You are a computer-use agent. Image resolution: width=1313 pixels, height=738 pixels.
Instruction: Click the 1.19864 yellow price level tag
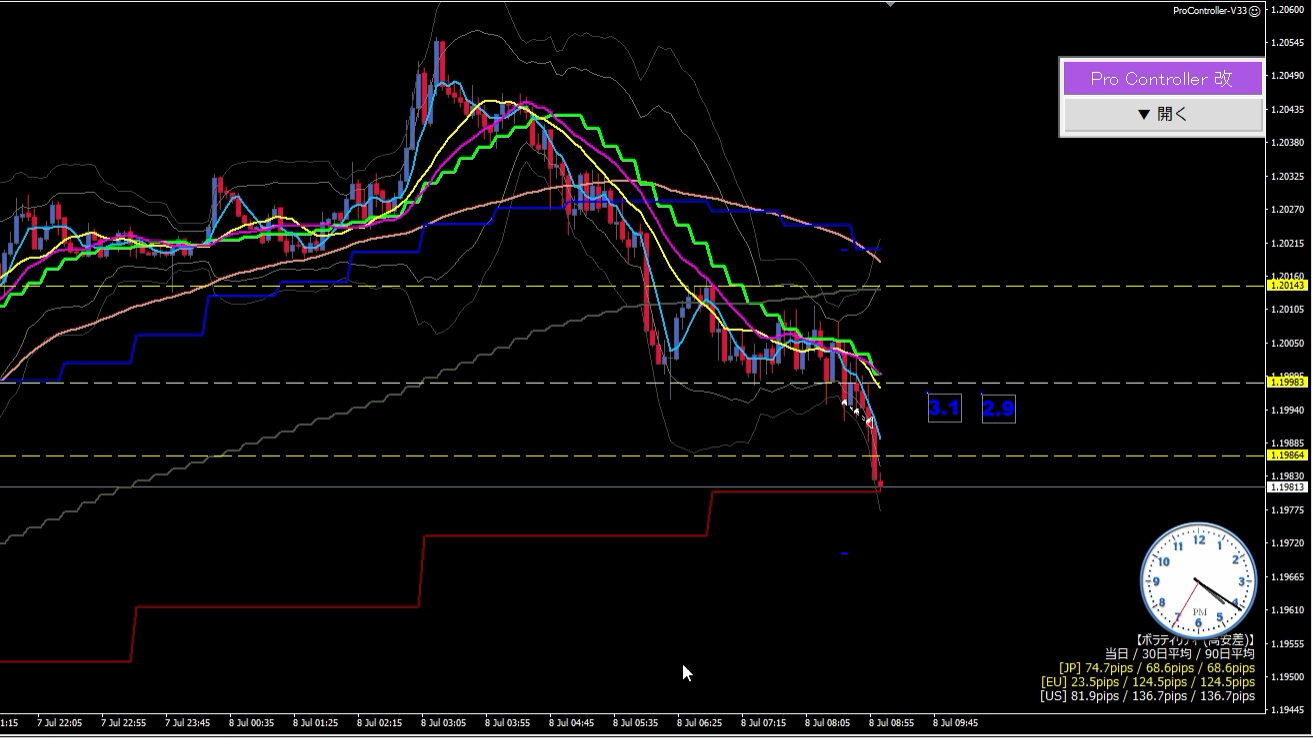[1286, 455]
